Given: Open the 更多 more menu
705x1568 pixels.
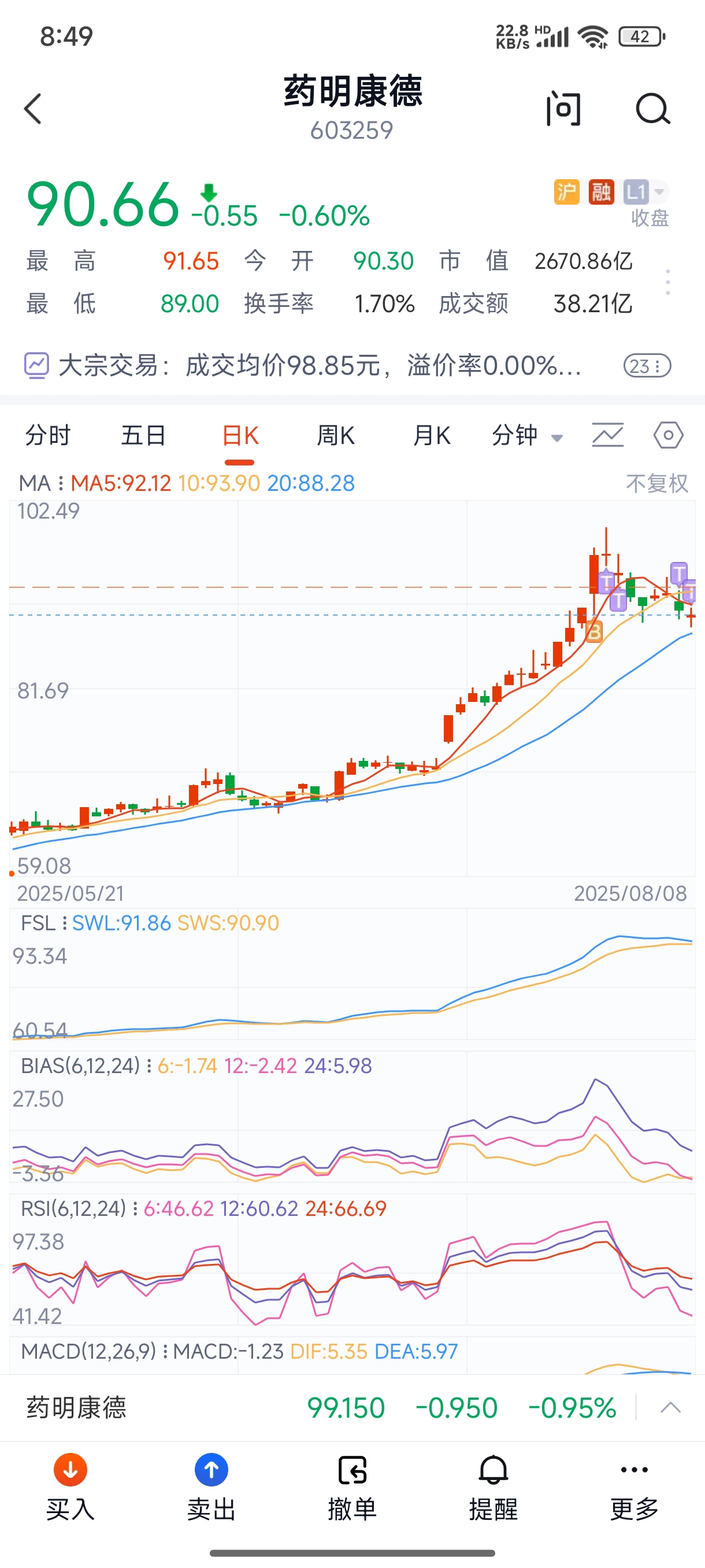Looking at the screenshot, I should pyautogui.click(x=634, y=1488).
